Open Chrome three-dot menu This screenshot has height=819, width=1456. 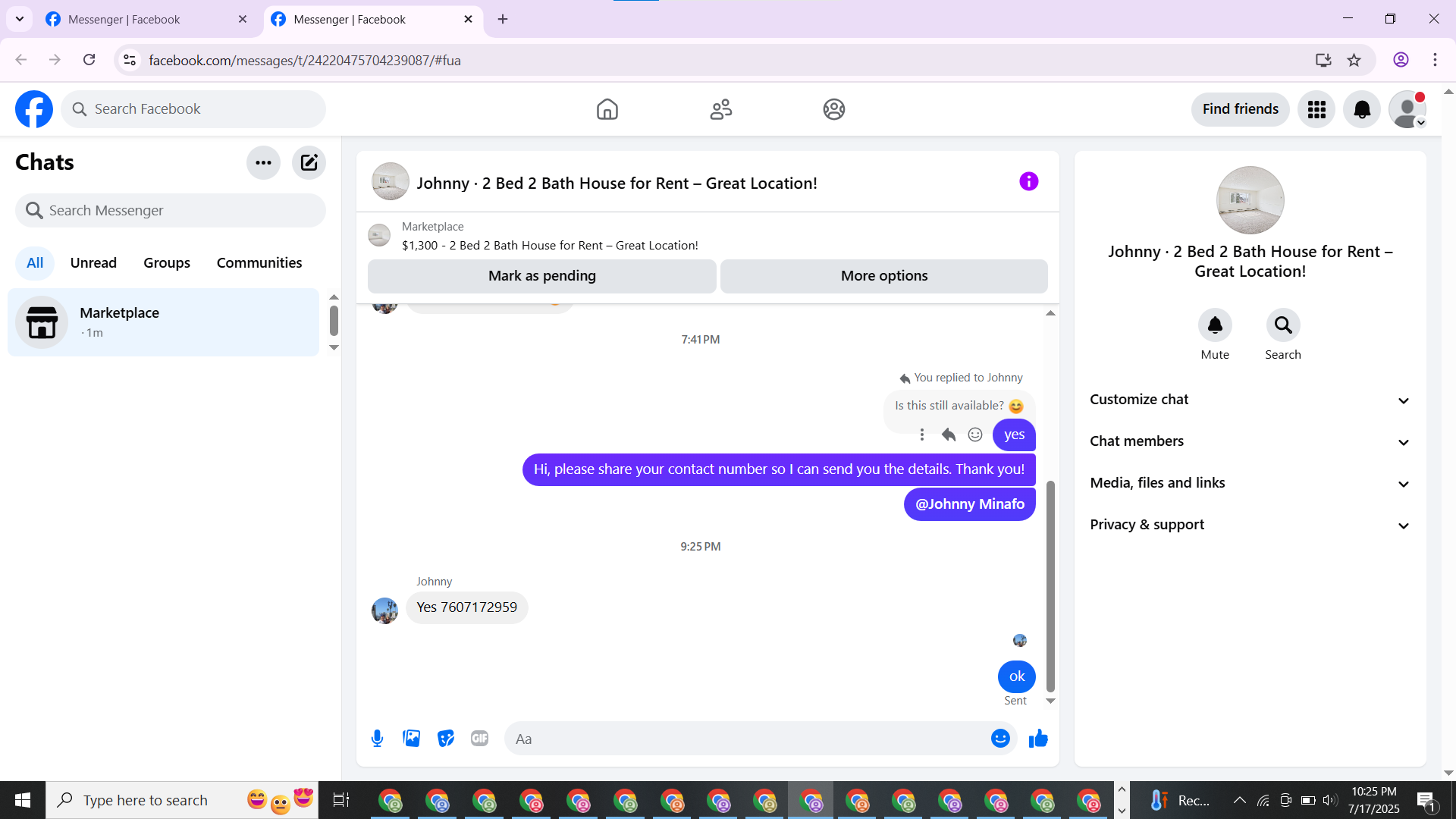tap(1435, 60)
